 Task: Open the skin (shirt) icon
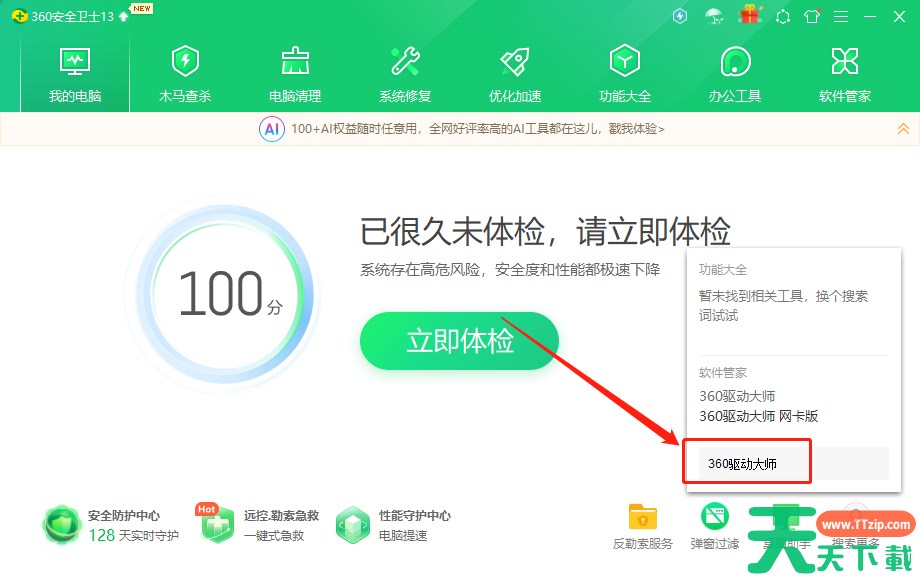point(813,16)
